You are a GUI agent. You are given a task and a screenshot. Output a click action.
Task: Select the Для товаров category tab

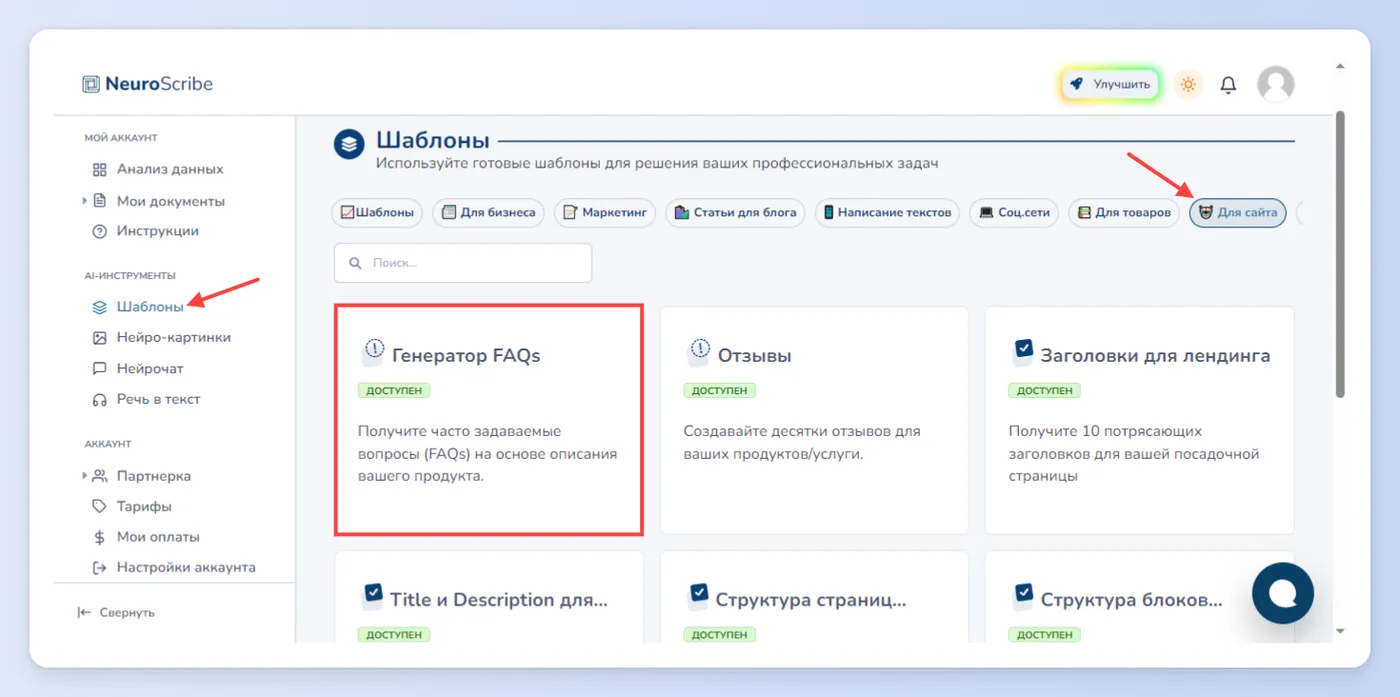click(x=1124, y=213)
